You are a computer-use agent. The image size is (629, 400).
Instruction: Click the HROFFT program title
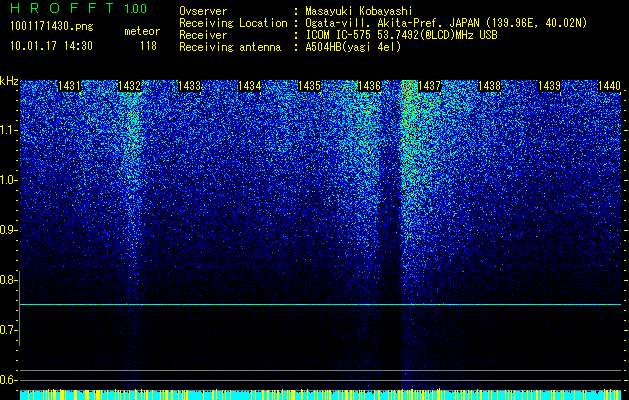click(x=62, y=8)
